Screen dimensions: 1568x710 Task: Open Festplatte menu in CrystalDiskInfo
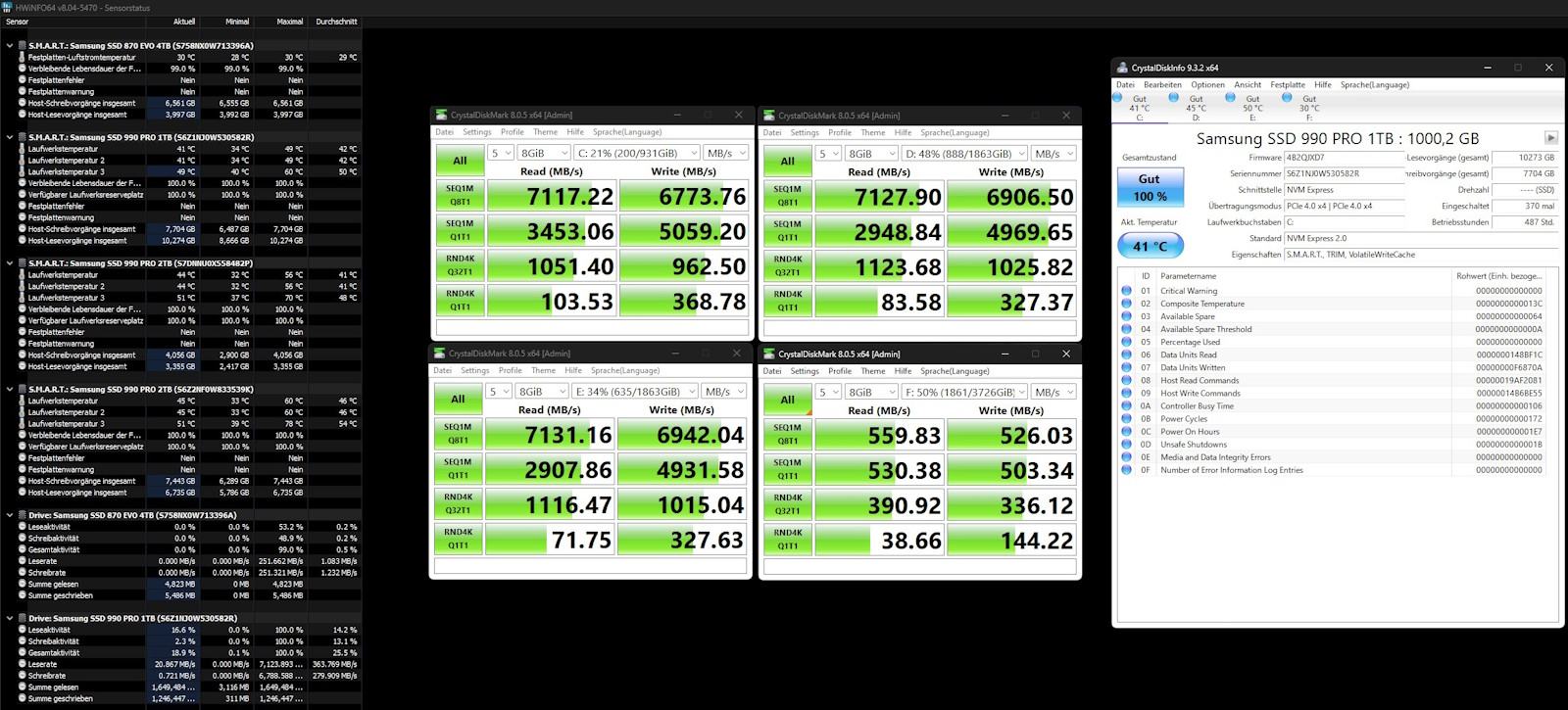click(x=1288, y=84)
